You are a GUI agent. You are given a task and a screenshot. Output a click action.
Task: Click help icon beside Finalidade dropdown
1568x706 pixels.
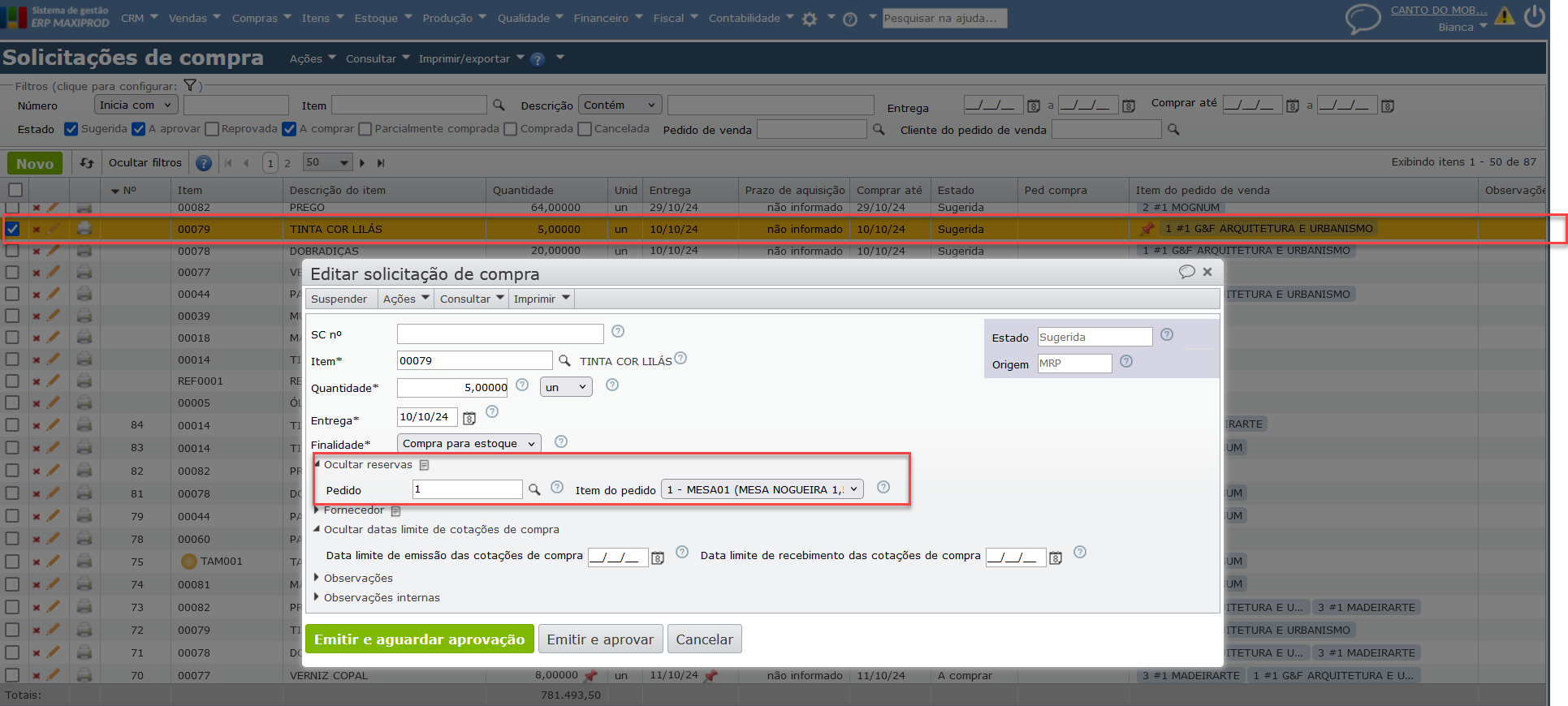pos(561,441)
